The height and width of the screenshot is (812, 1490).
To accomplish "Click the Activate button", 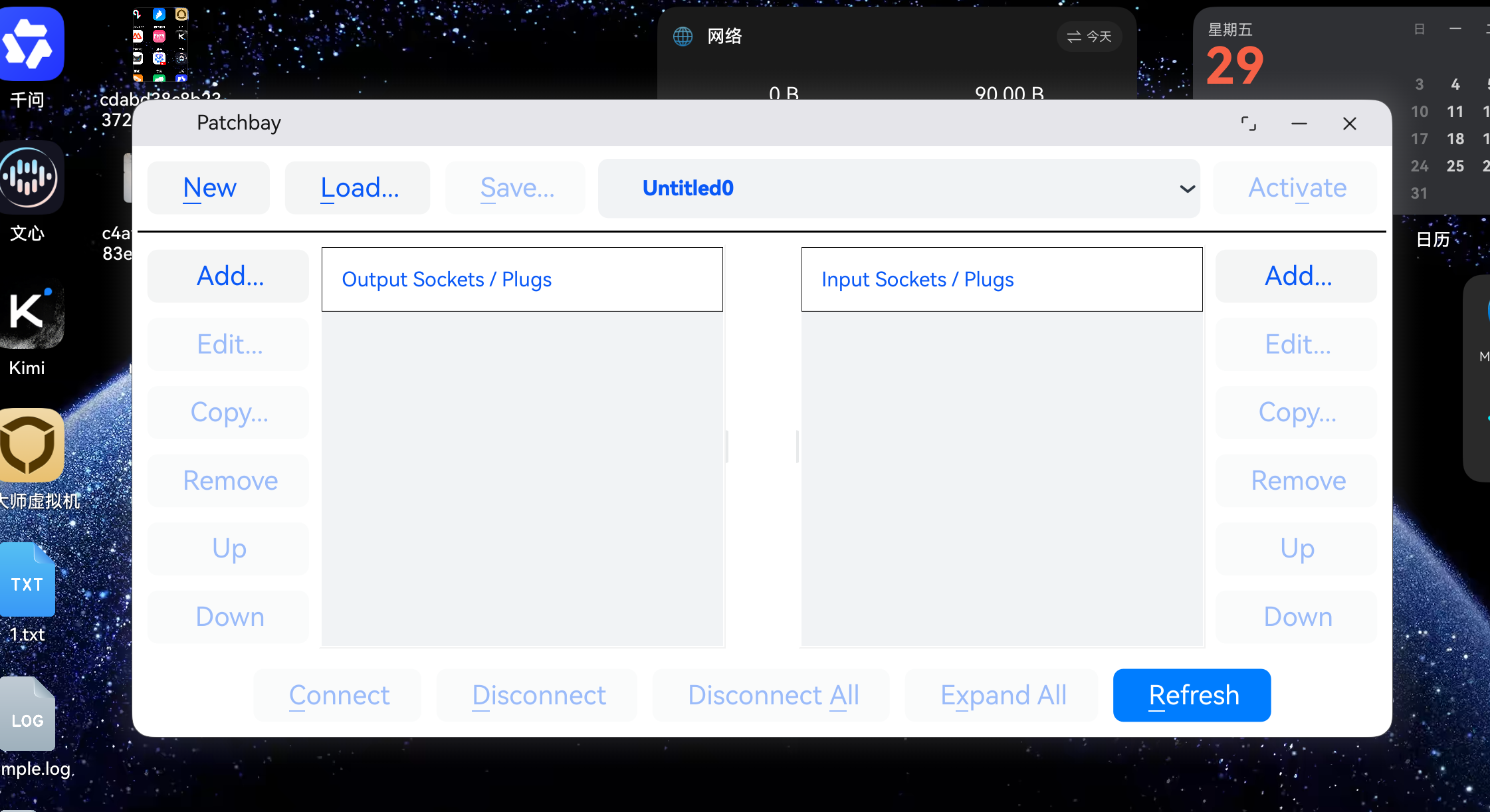I will click(x=1296, y=188).
